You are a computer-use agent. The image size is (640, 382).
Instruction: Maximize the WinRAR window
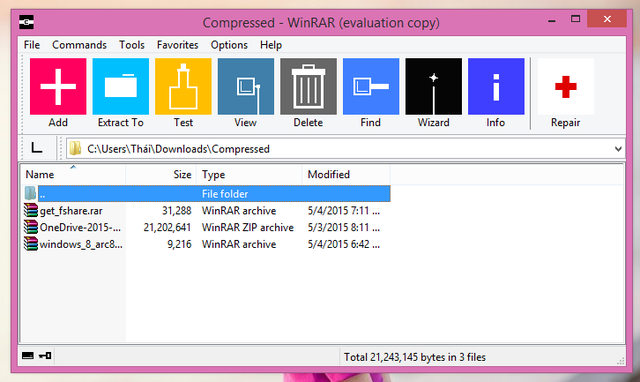(x=576, y=19)
